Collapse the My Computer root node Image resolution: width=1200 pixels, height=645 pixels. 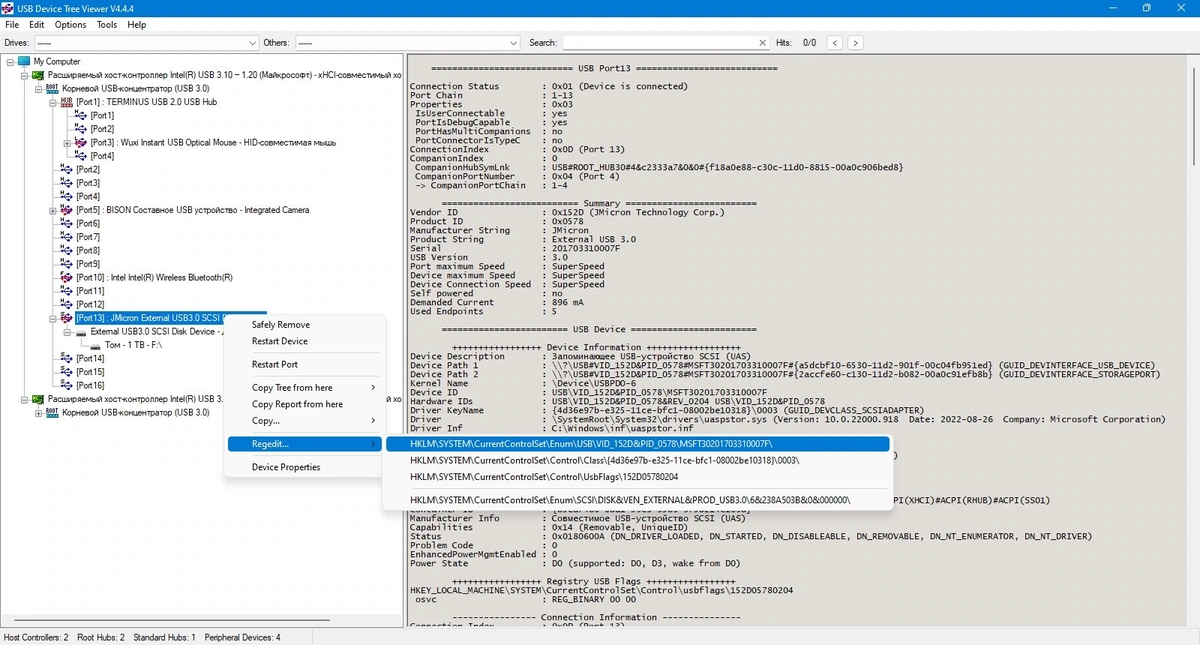pyautogui.click(x=10, y=61)
